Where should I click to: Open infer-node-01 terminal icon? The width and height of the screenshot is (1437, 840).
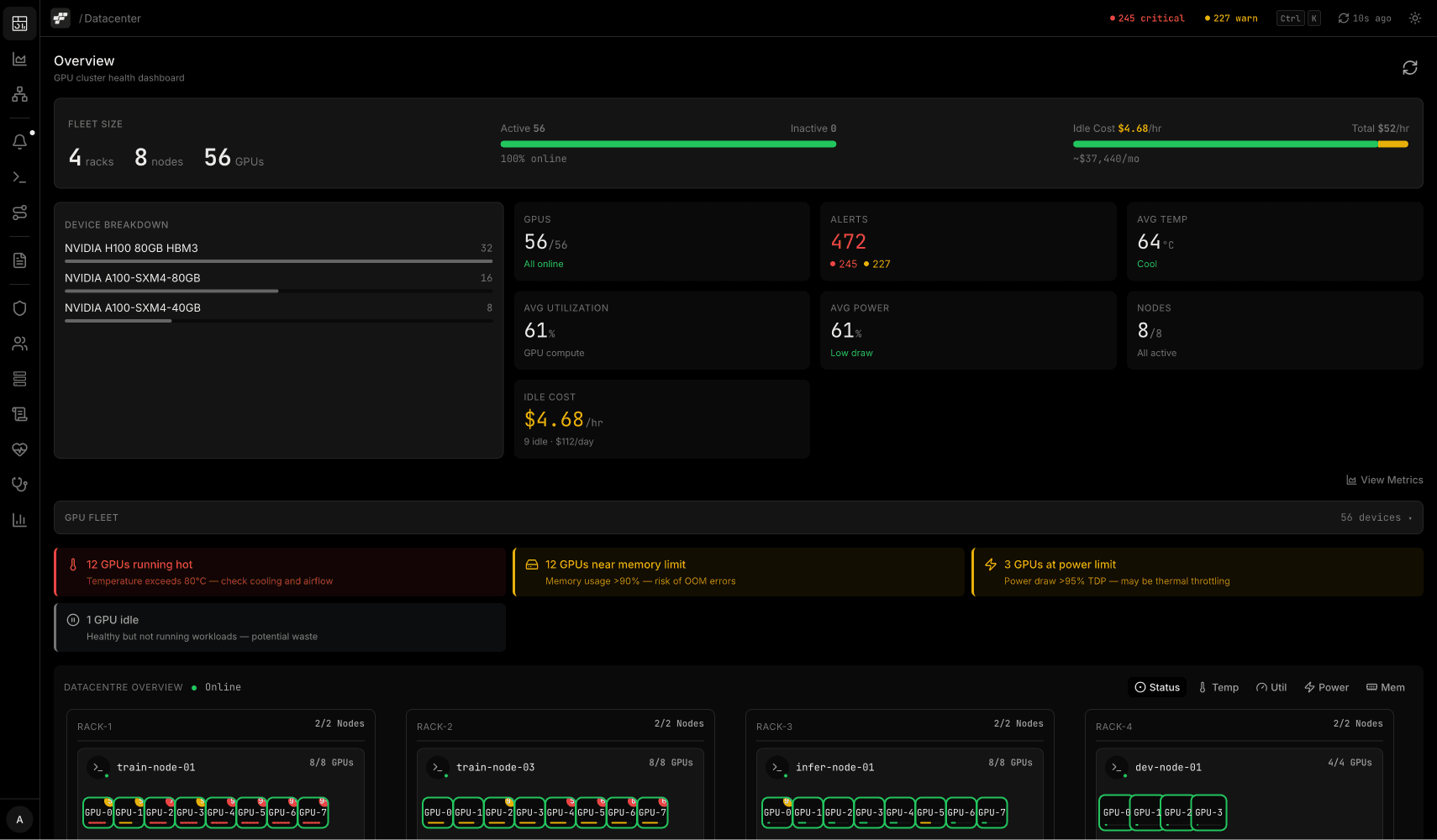(777, 768)
